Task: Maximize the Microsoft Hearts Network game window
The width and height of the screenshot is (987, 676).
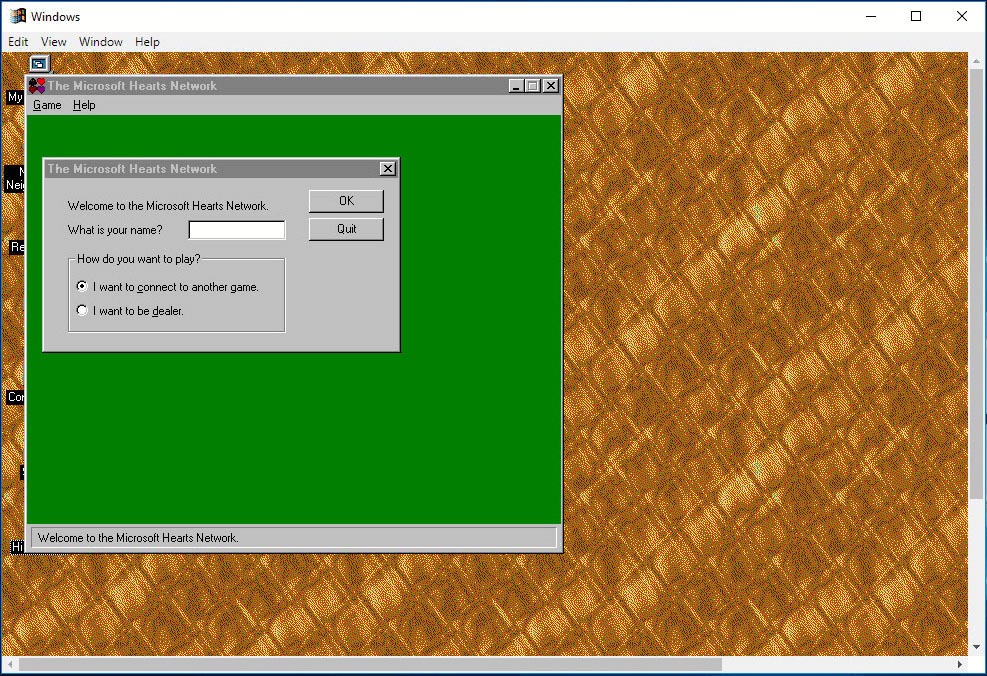Action: 533,86
